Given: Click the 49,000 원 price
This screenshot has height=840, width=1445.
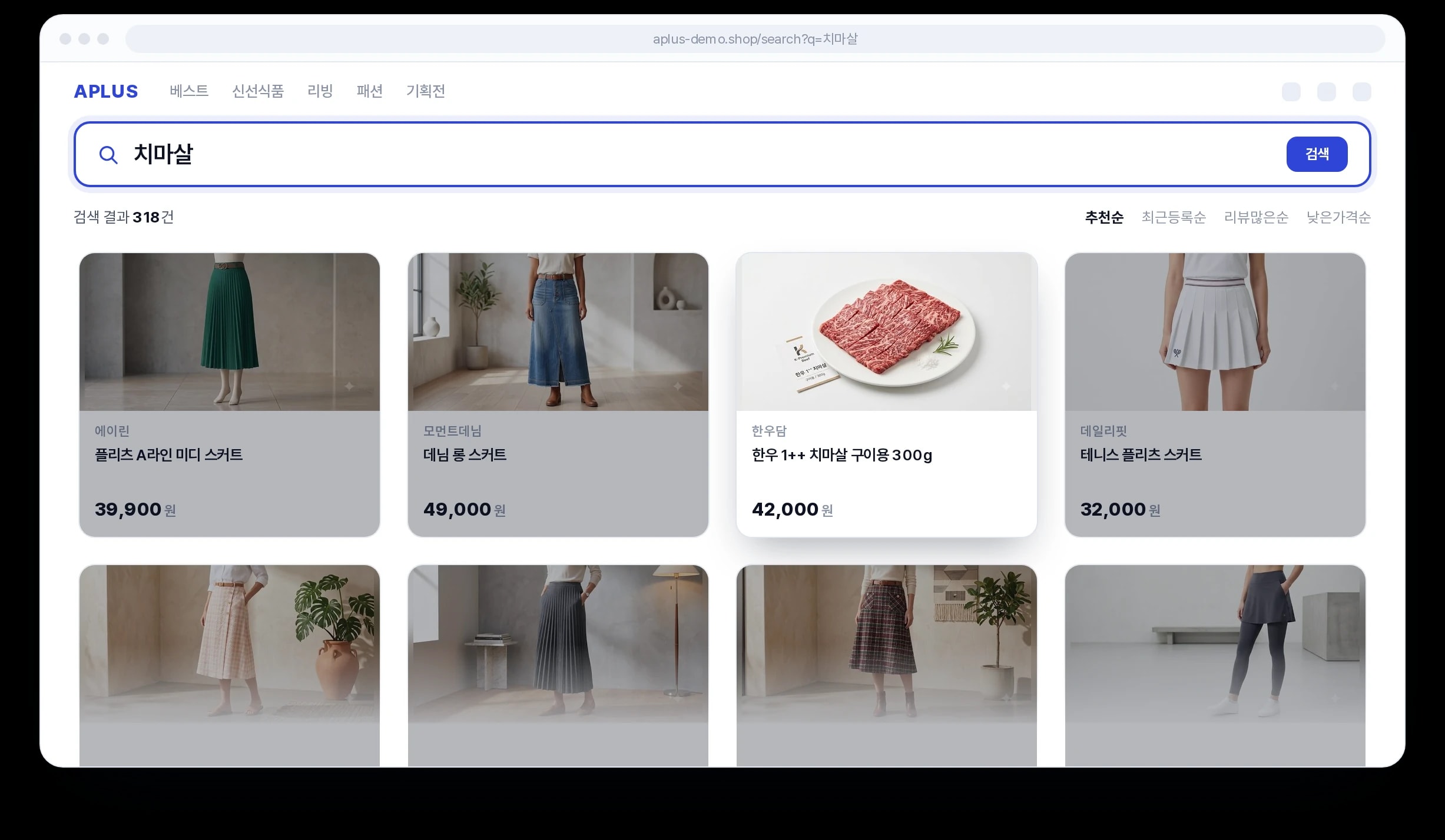Looking at the screenshot, I should pos(465,509).
